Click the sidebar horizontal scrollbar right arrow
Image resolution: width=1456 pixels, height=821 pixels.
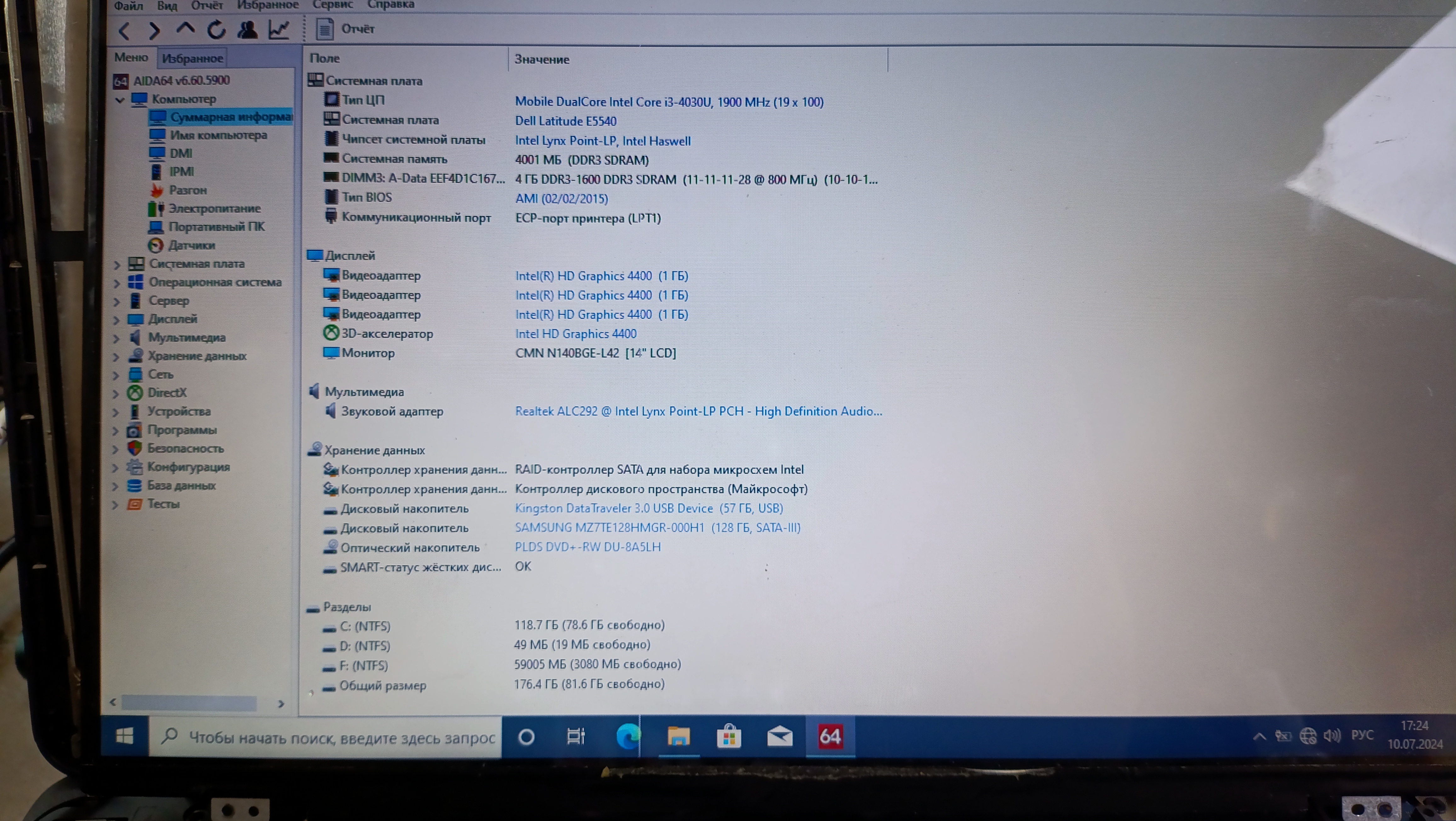pyautogui.click(x=281, y=704)
